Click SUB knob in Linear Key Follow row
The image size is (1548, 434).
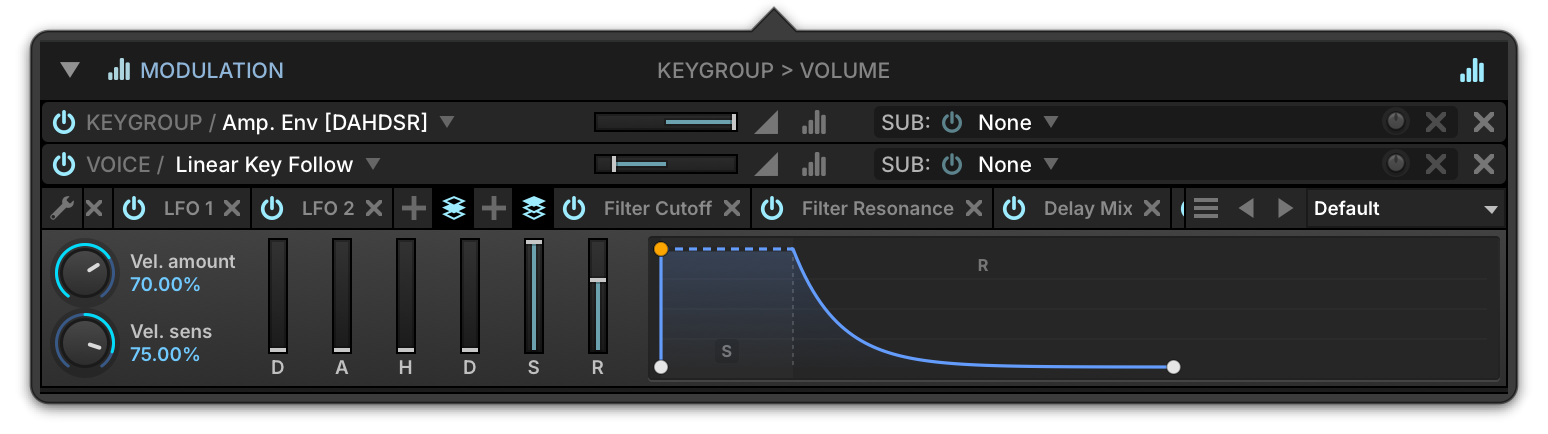tap(1396, 164)
